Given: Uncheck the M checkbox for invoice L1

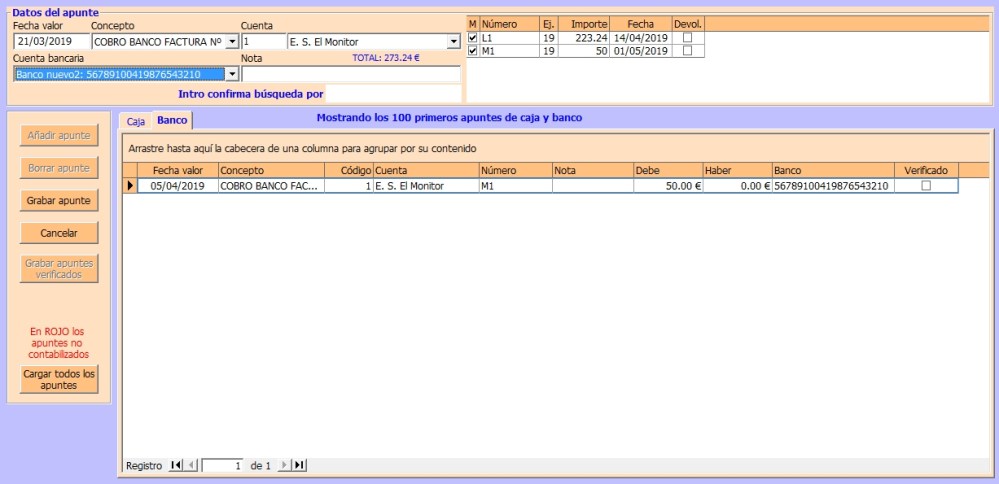Looking at the screenshot, I should point(473,38).
